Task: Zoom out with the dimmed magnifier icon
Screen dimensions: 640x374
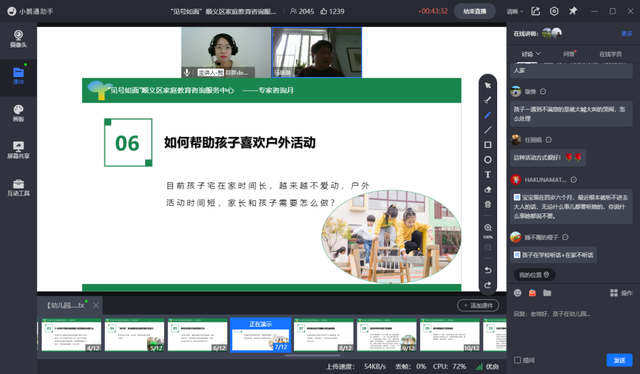Action: pyautogui.click(x=488, y=247)
